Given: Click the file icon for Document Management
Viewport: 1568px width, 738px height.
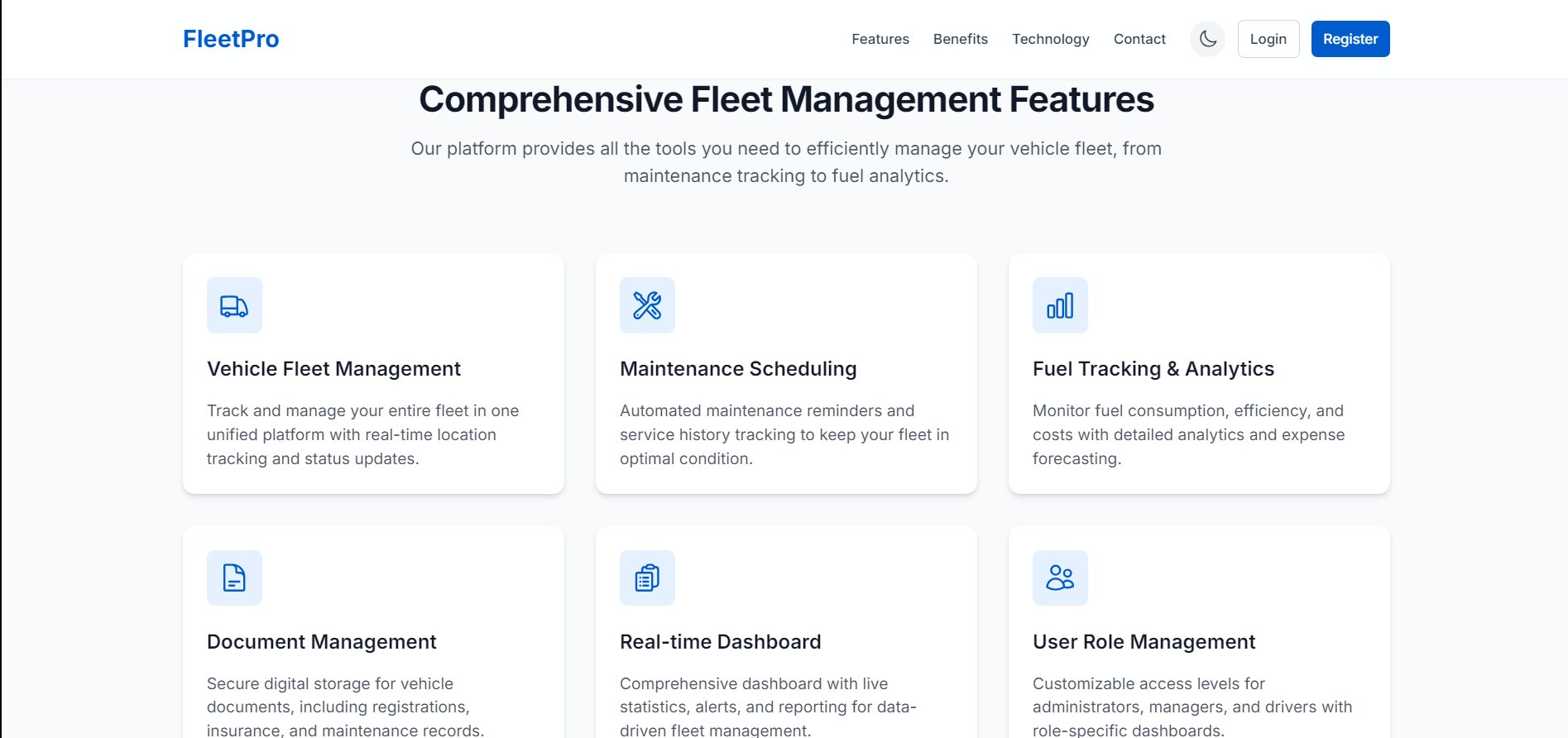Looking at the screenshot, I should (234, 577).
